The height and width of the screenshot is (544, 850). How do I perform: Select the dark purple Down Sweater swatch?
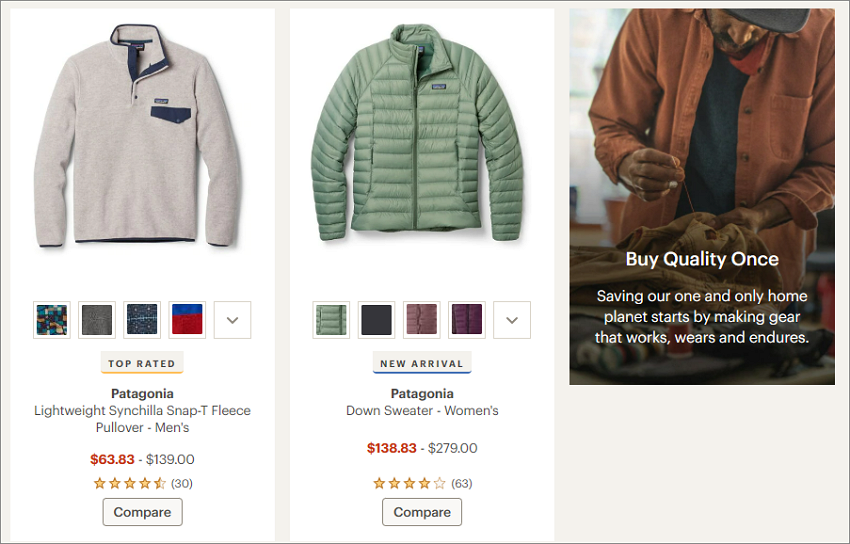(467, 320)
